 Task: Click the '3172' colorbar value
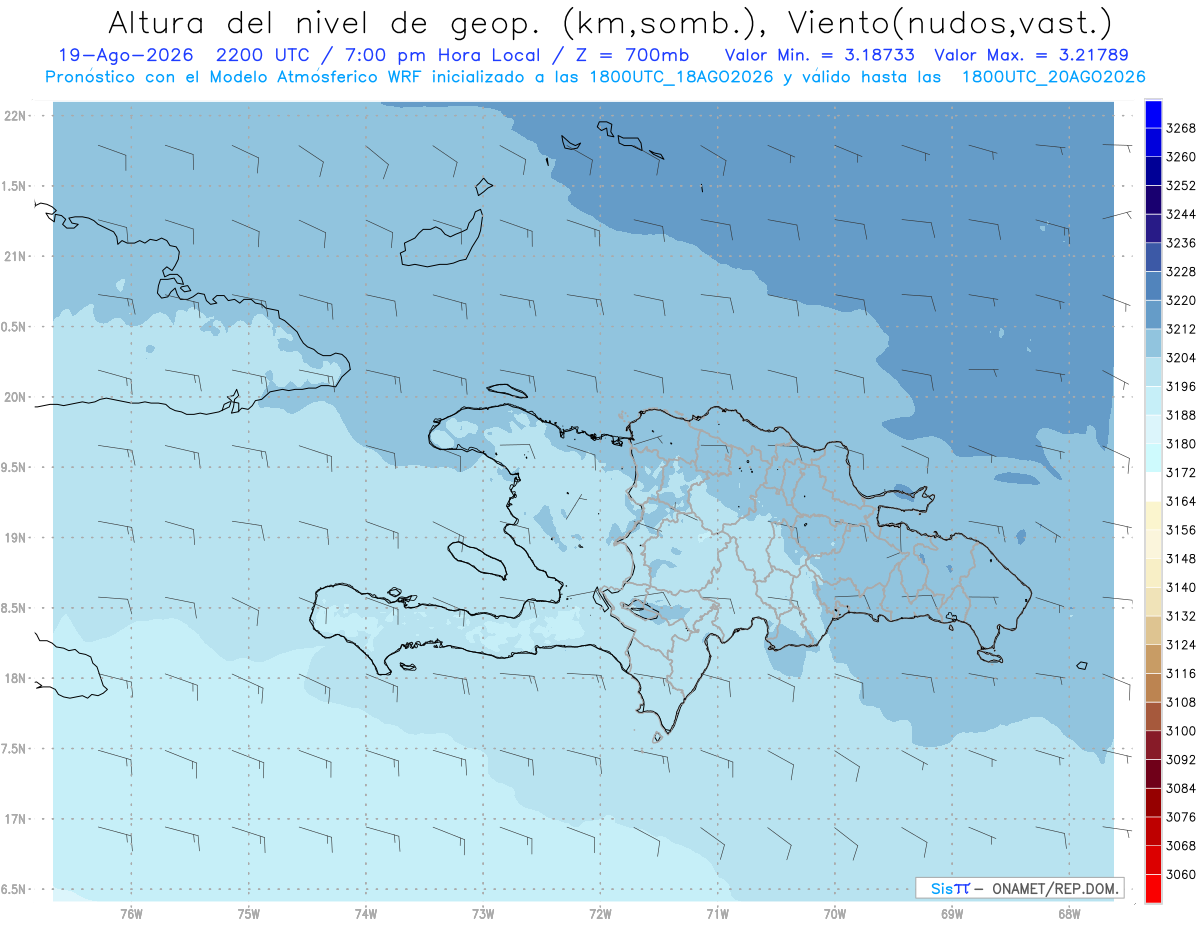point(1181,472)
